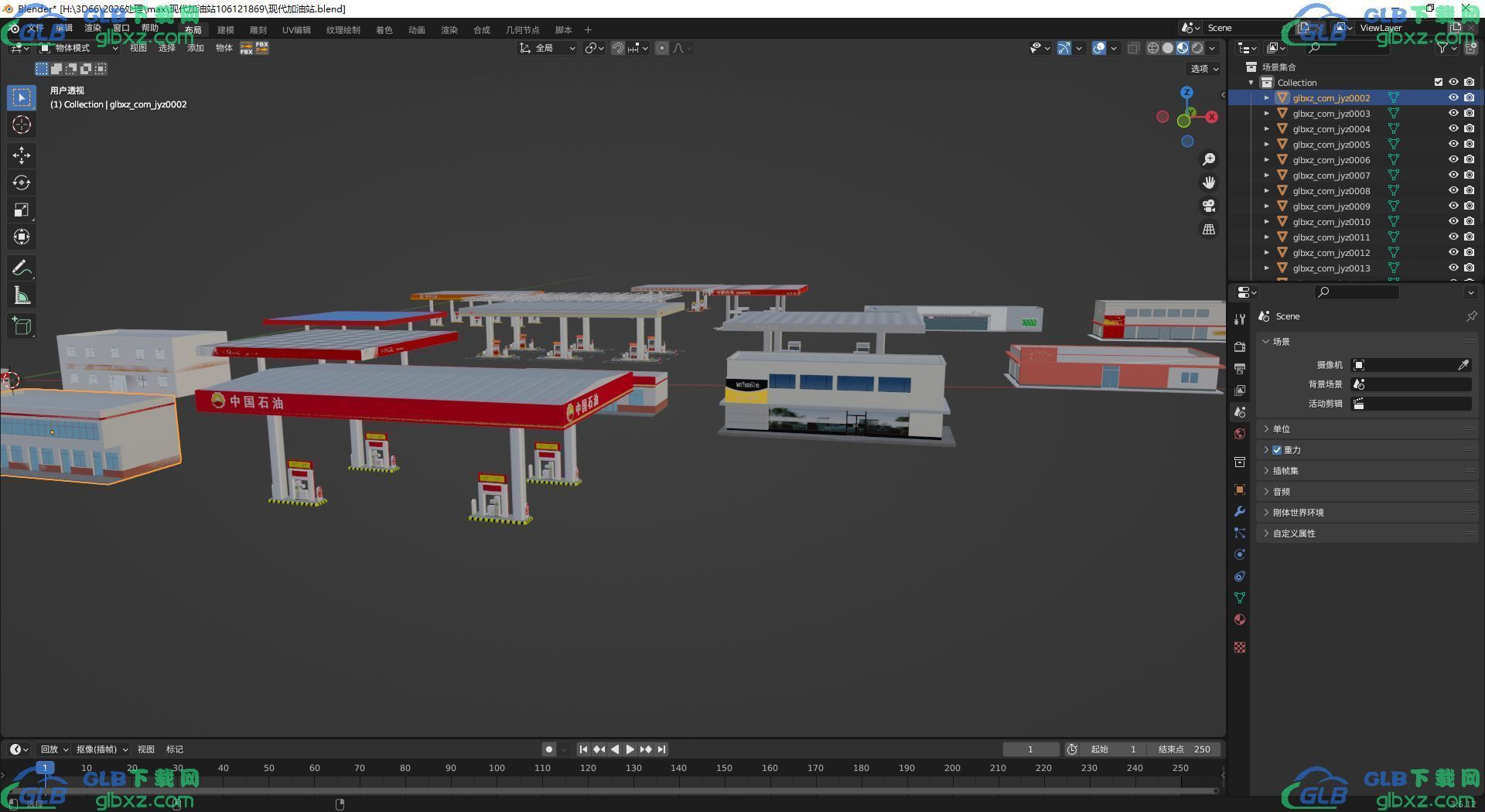Open the 选项 options dropdown
Viewport: 1485px width, 812px height.
click(x=1204, y=69)
